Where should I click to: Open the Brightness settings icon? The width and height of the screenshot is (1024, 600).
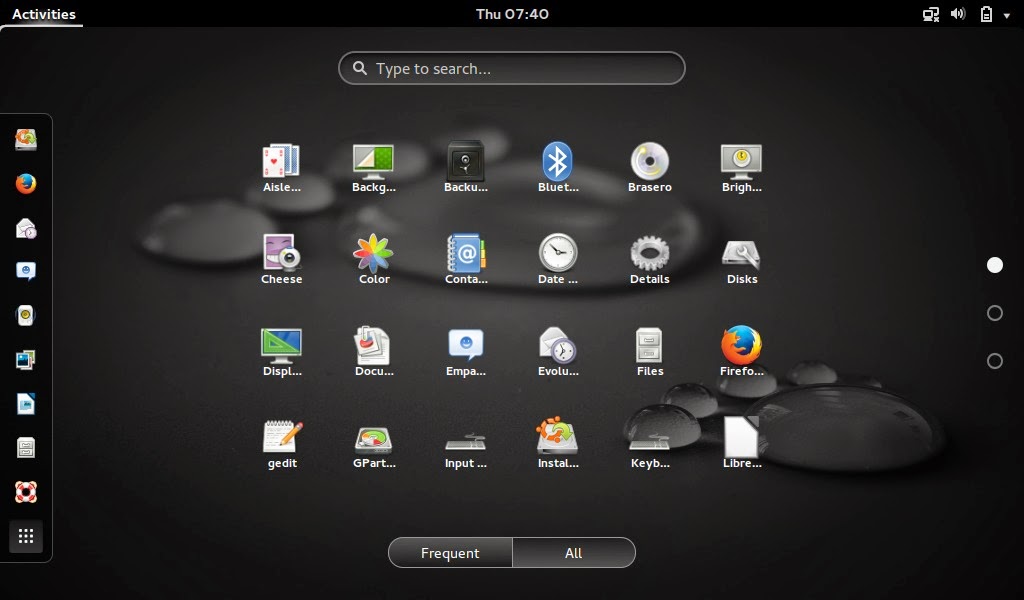pyautogui.click(x=741, y=161)
